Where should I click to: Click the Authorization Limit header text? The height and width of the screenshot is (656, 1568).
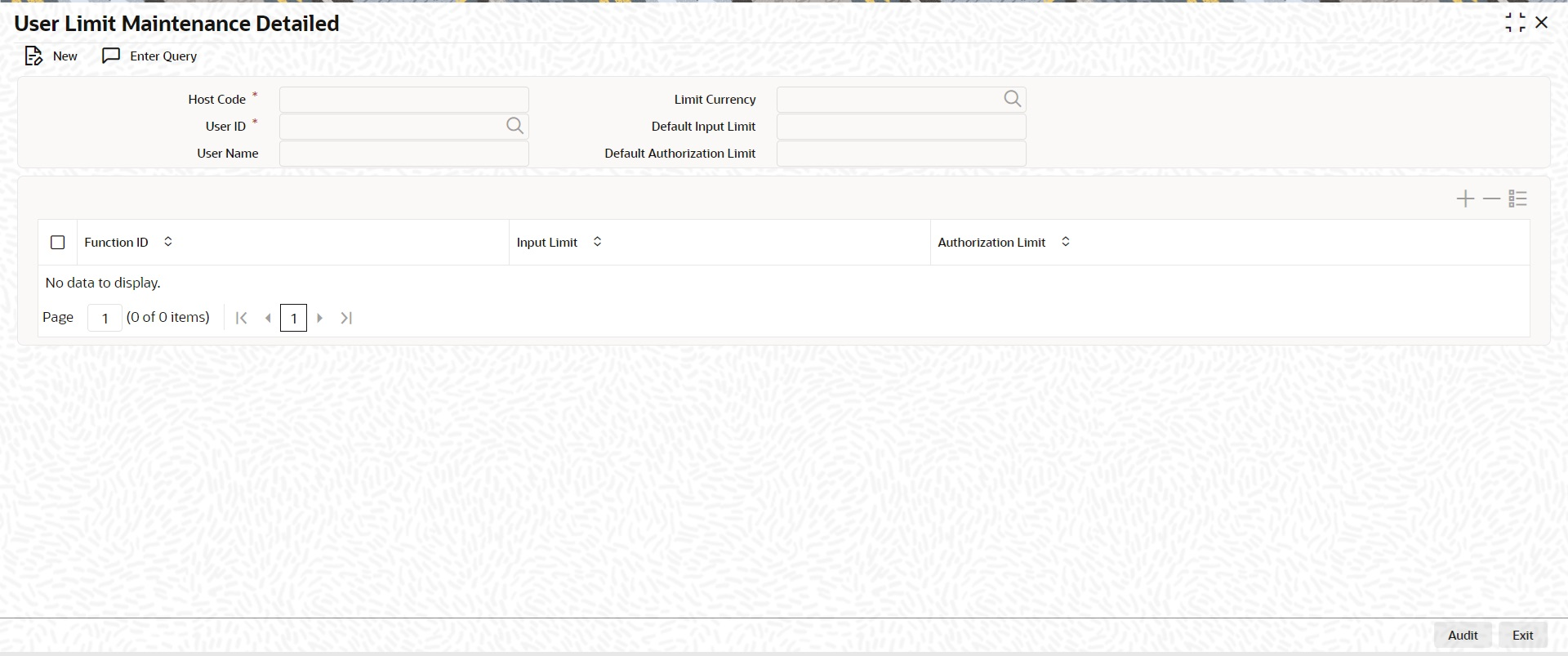991,243
